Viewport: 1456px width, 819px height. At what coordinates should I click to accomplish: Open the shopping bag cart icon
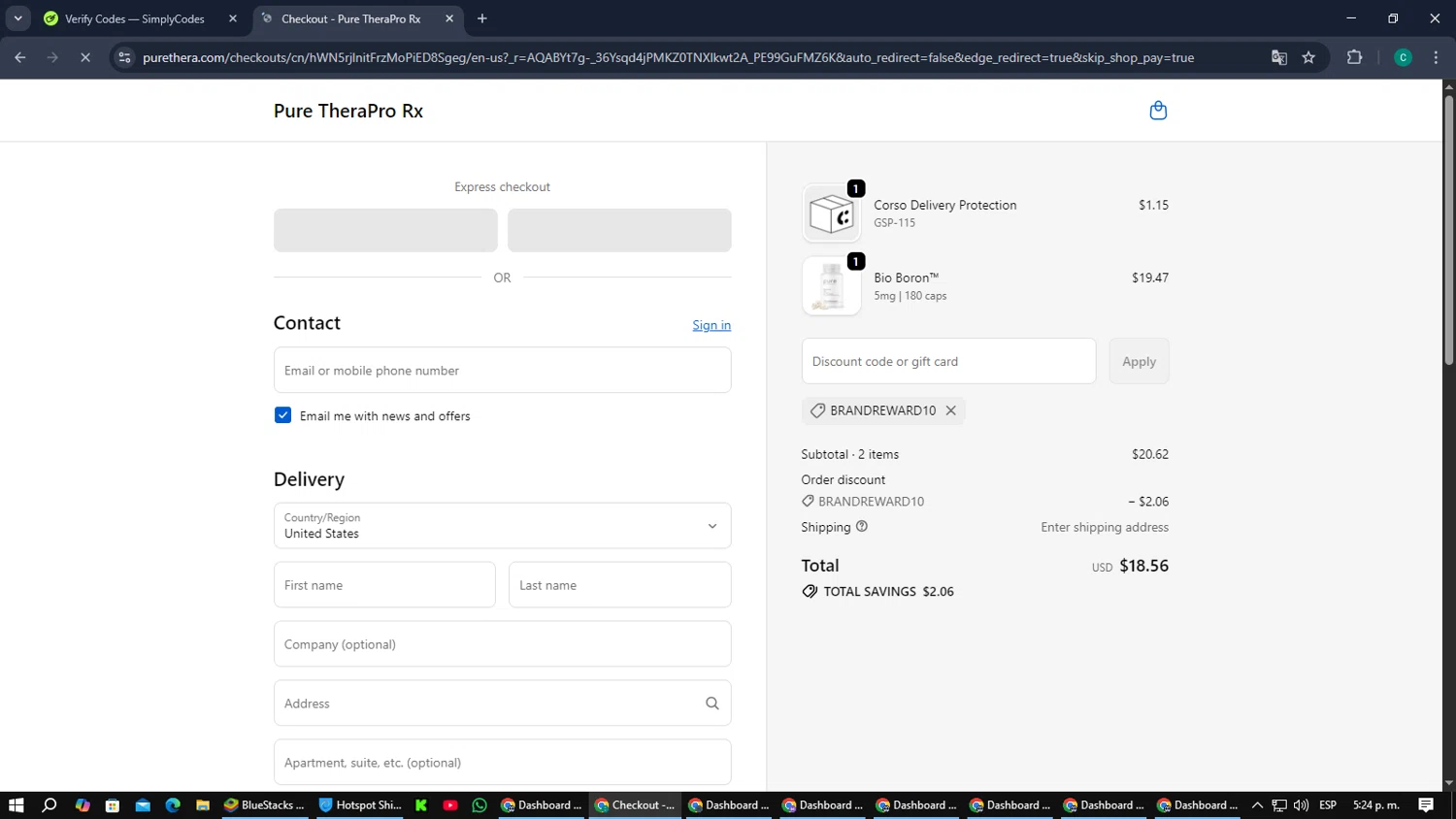click(x=1158, y=111)
